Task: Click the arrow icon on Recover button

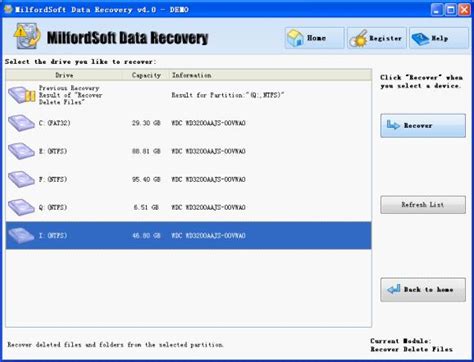Action: pos(393,125)
